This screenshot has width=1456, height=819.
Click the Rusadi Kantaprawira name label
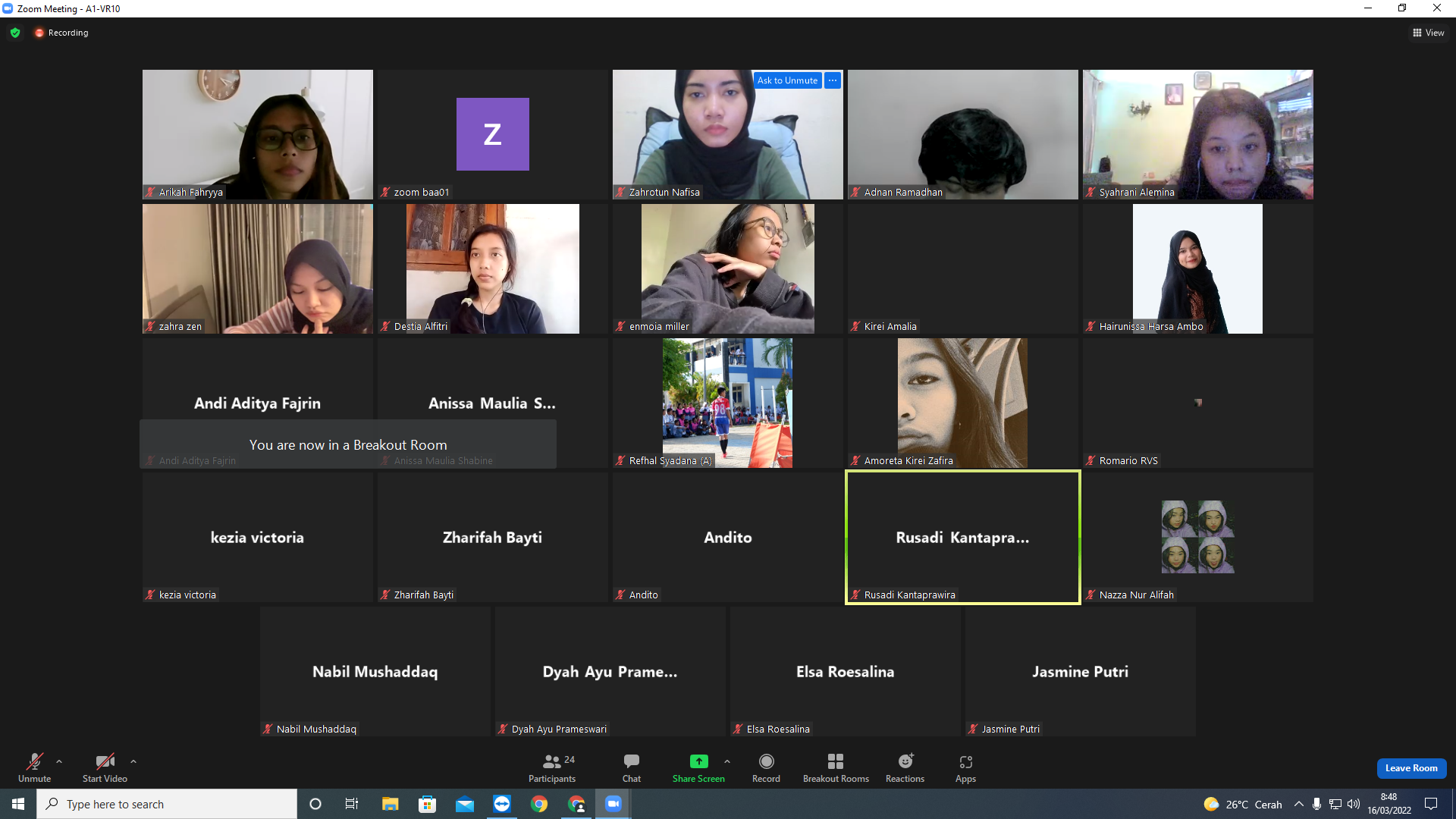click(x=909, y=595)
